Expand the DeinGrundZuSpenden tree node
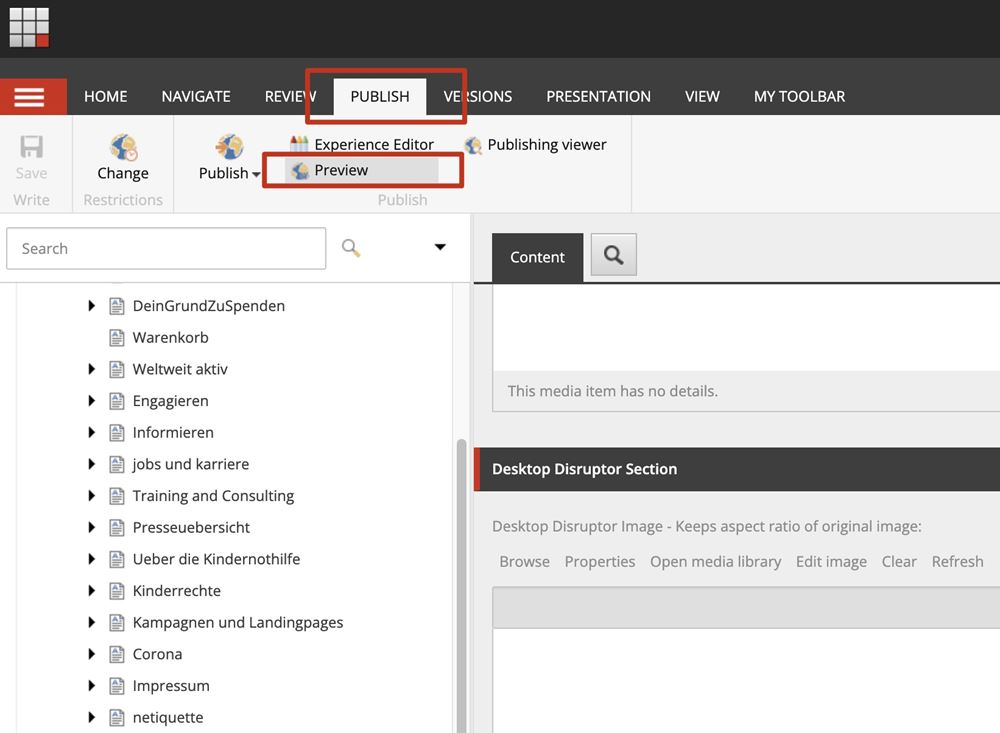Image resolution: width=1000 pixels, height=733 pixels. click(92, 306)
